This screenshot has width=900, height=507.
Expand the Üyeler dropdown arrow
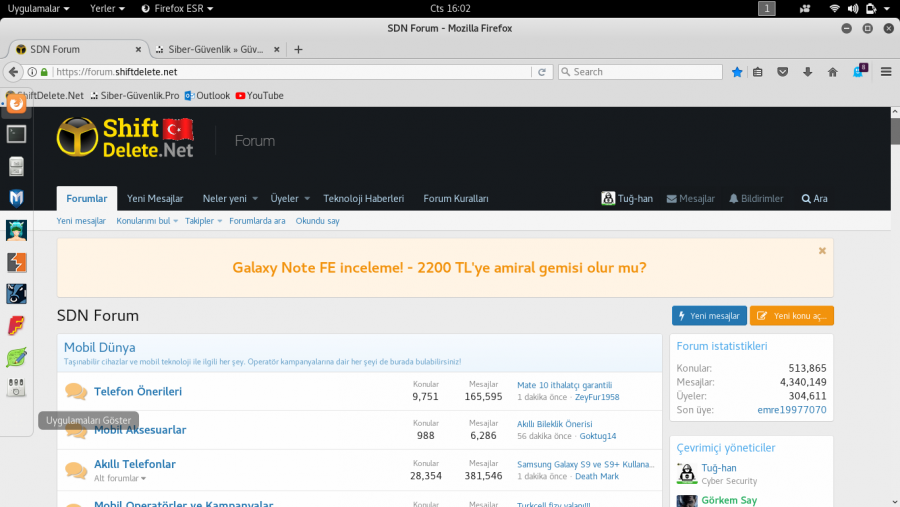click(x=307, y=199)
